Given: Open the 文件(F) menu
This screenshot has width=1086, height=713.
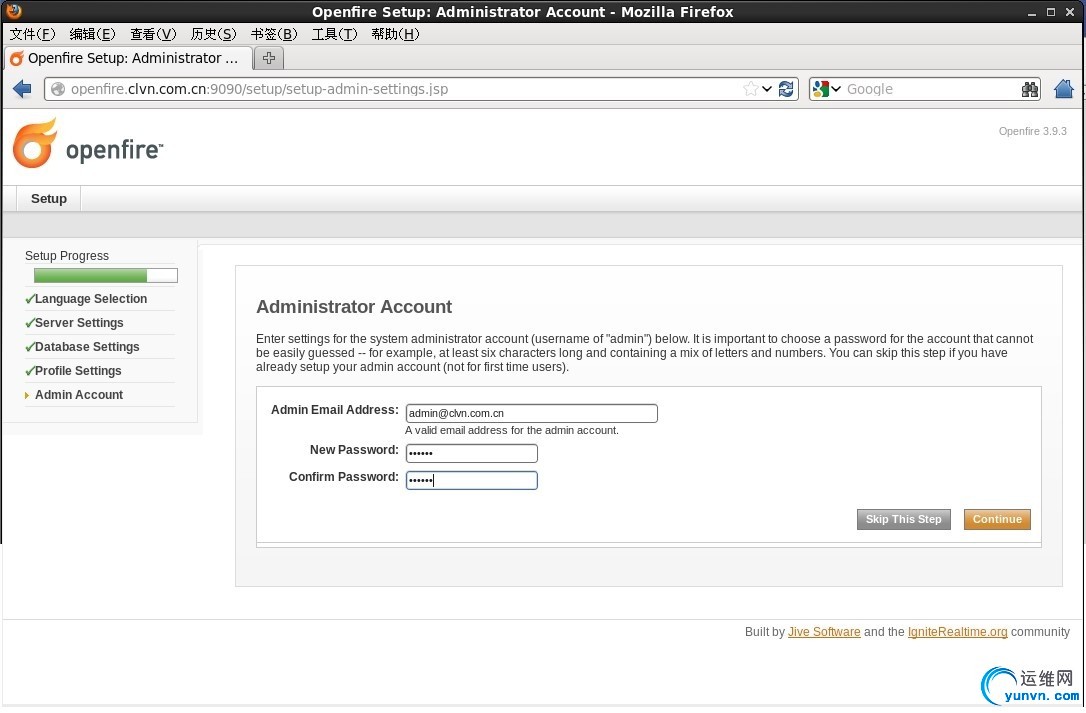Looking at the screenshot, I should [x=33, y=34].
